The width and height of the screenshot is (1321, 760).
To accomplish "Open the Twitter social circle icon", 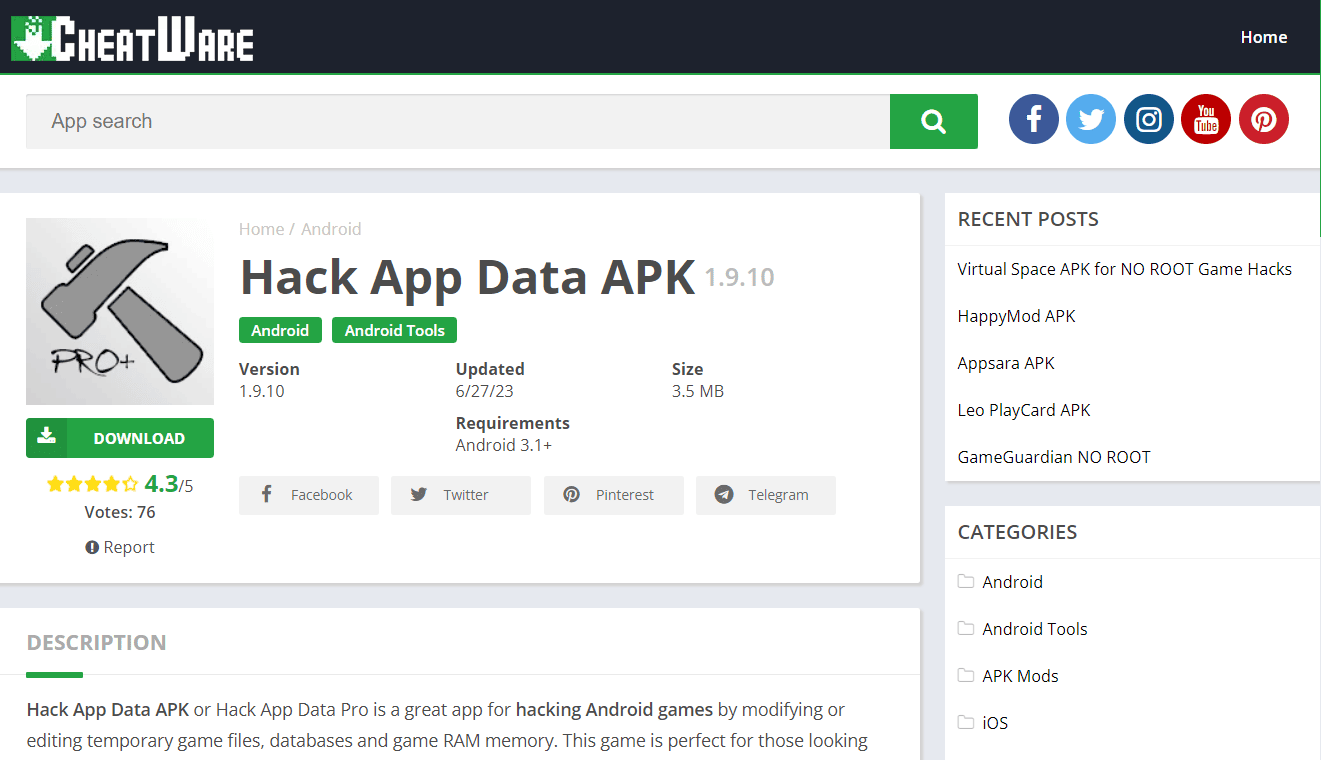I will click(x=1091, y=120).
